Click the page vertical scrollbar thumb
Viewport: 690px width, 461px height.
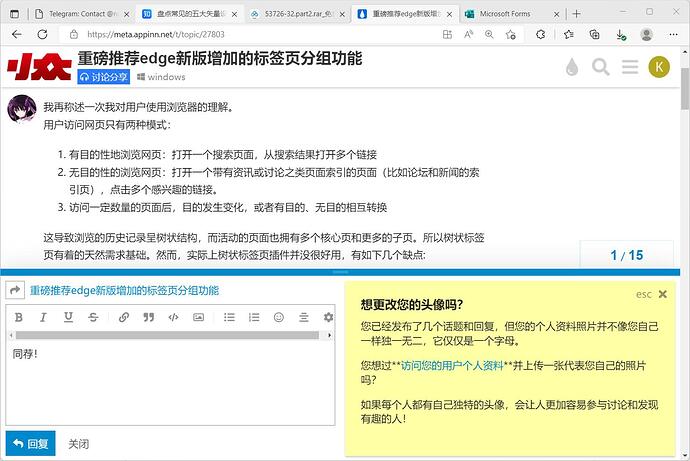pyautogui.click(x=685, y=88)
